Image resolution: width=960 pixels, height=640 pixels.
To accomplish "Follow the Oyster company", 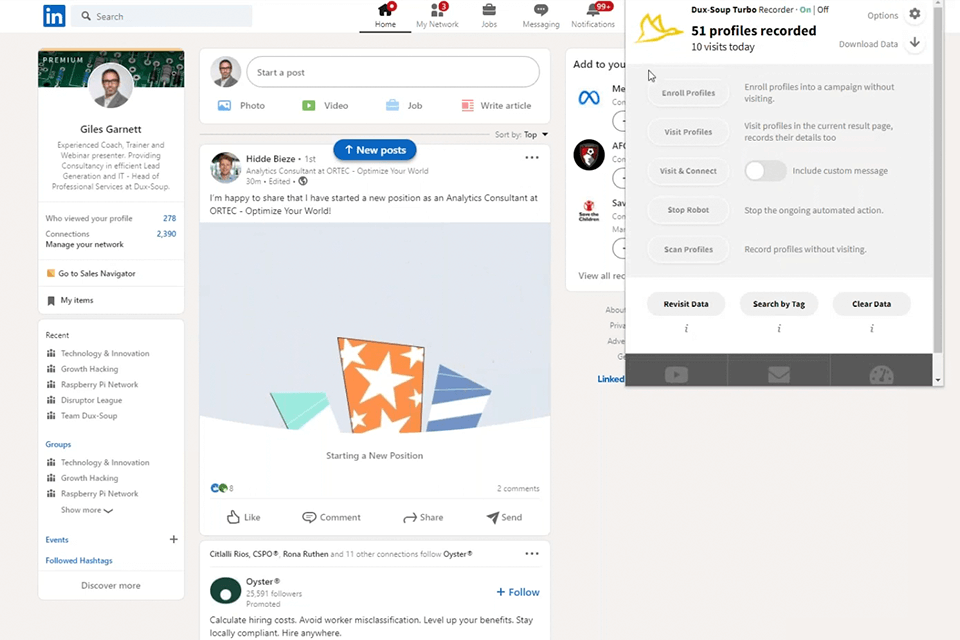I will click(x=518, y=592).
